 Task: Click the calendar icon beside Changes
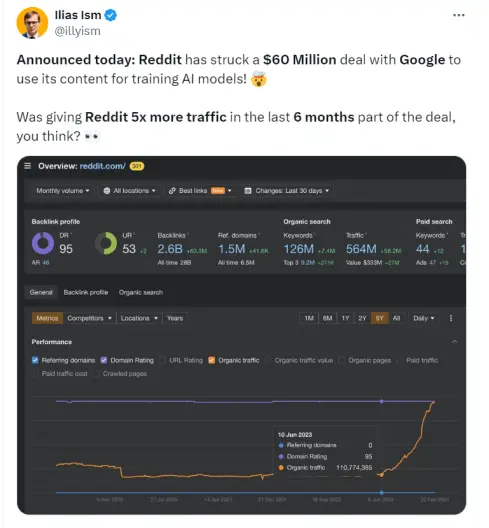click(248, 191)
